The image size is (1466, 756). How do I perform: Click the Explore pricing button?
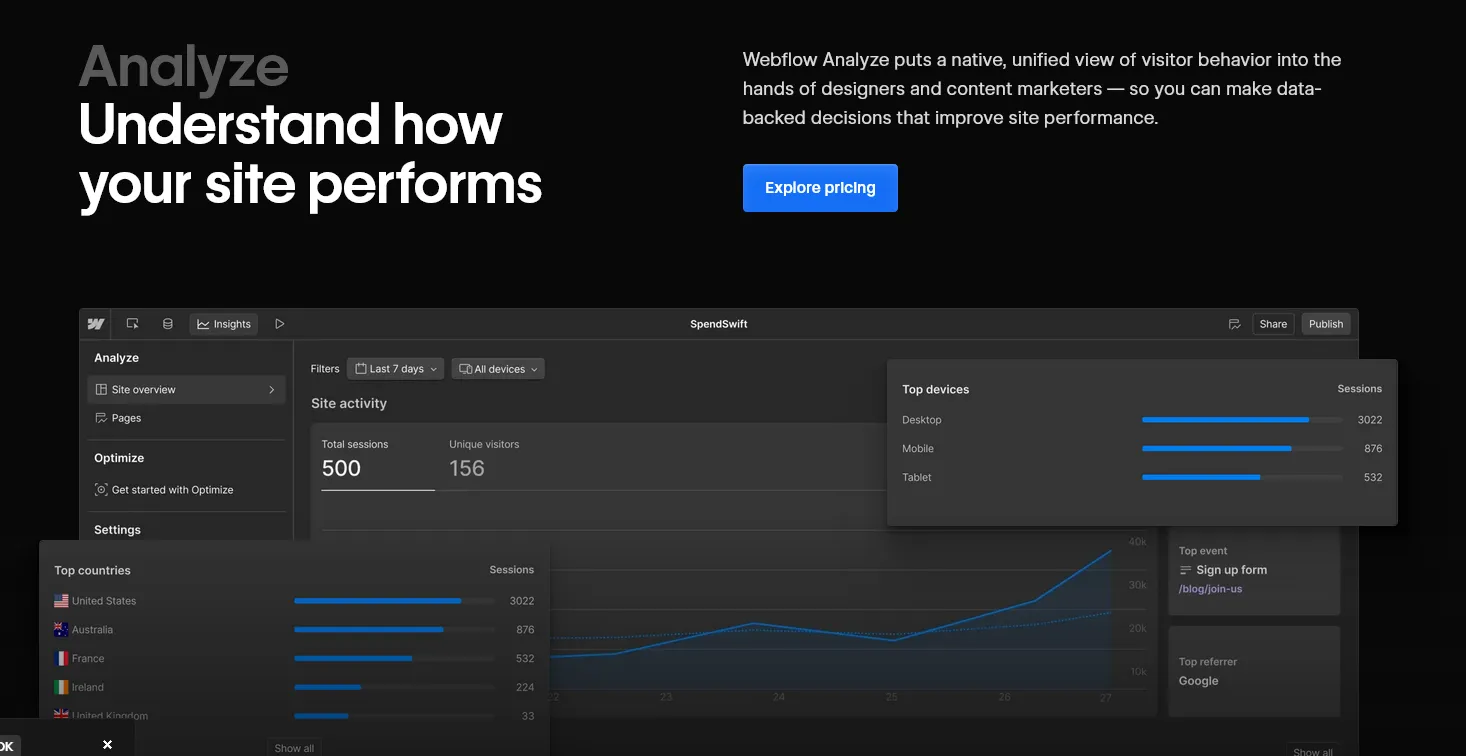click(x=820, y=188)
